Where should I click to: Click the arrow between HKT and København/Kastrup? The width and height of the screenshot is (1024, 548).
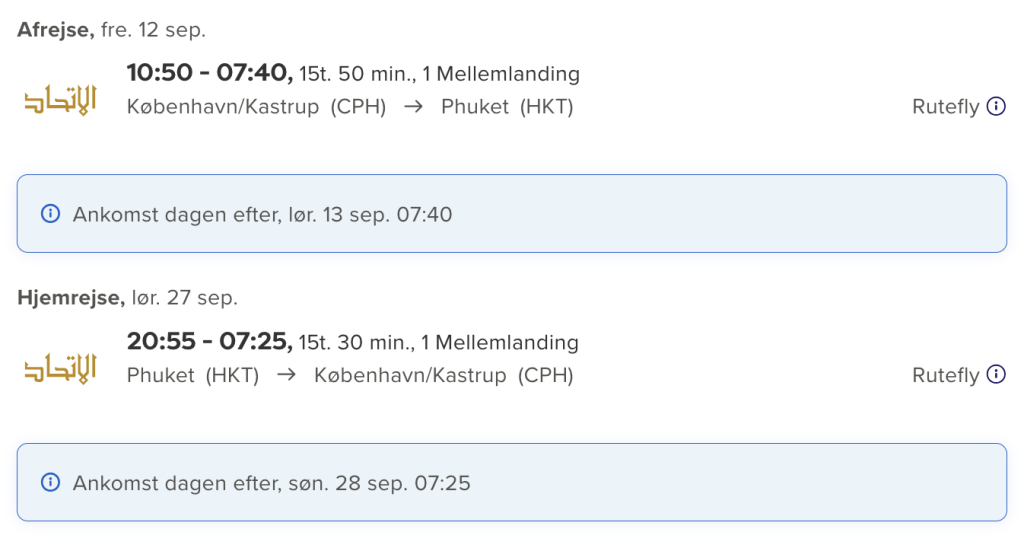tap(286, 375)
